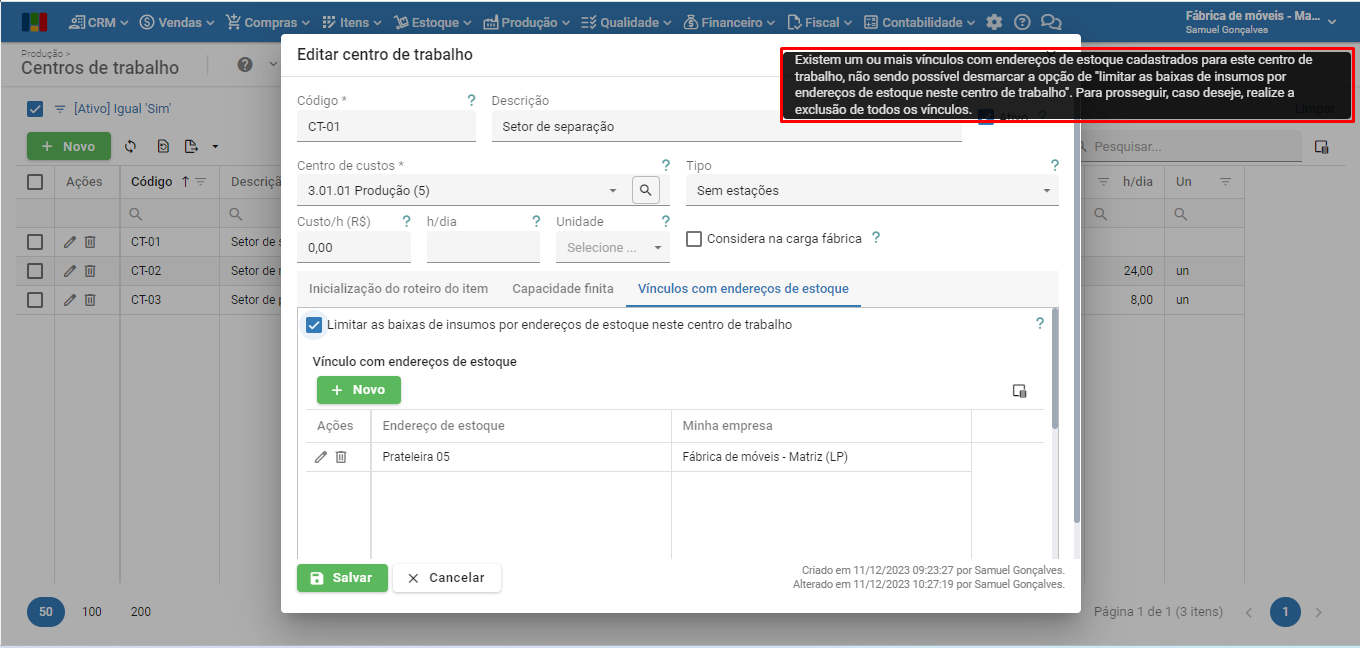Click the export document icon in list toolbar
The height and width of the screenshot is (648, 1360).
[x=191, y=146]
